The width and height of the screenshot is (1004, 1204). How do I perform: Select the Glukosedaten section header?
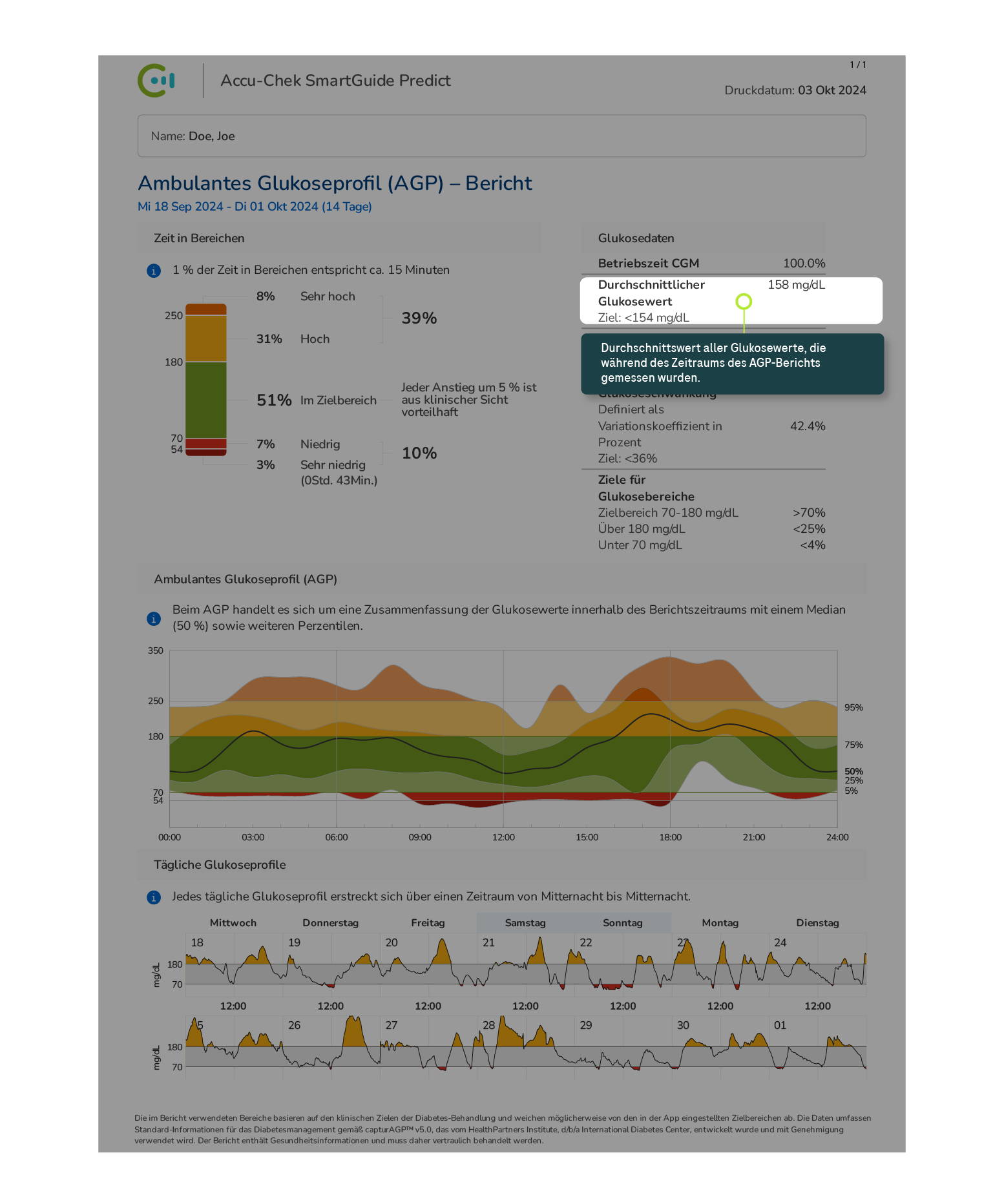[x=703, y=238]
